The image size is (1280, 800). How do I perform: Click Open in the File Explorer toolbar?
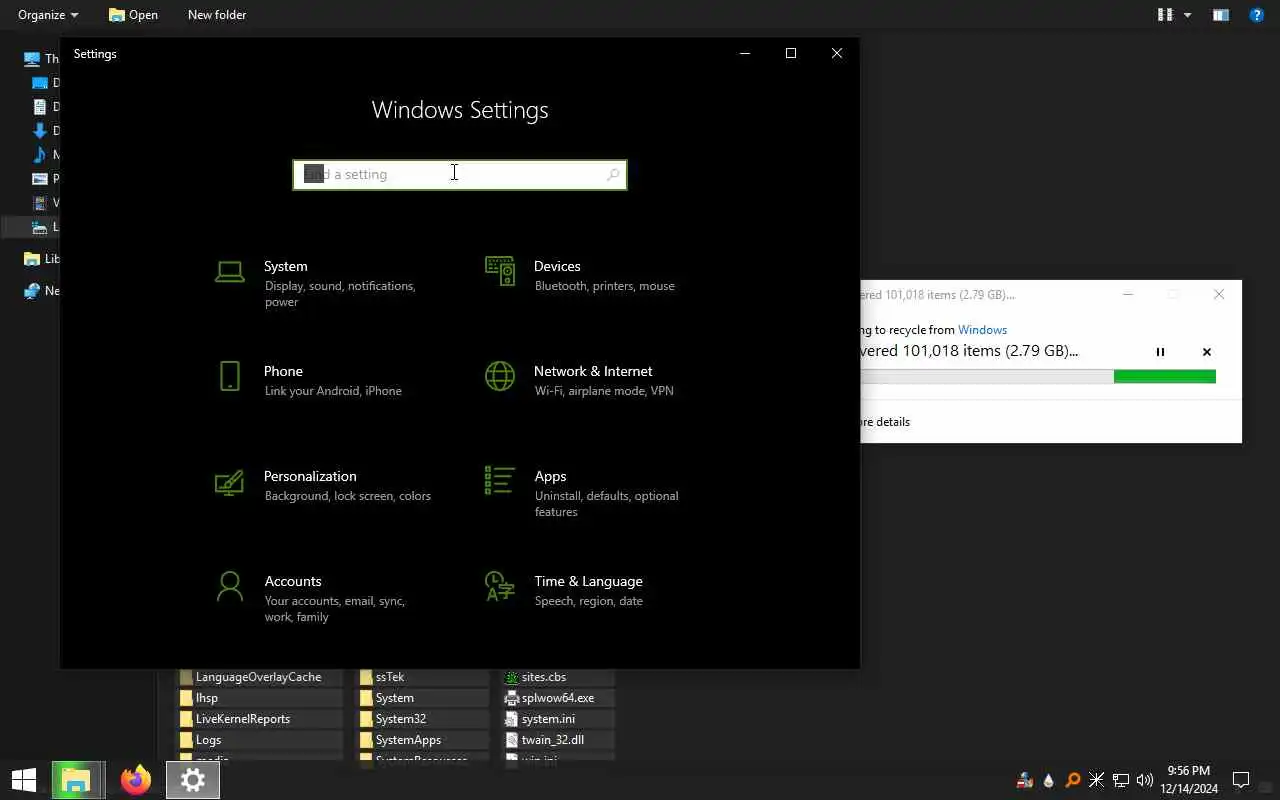(x=133, y=15)
